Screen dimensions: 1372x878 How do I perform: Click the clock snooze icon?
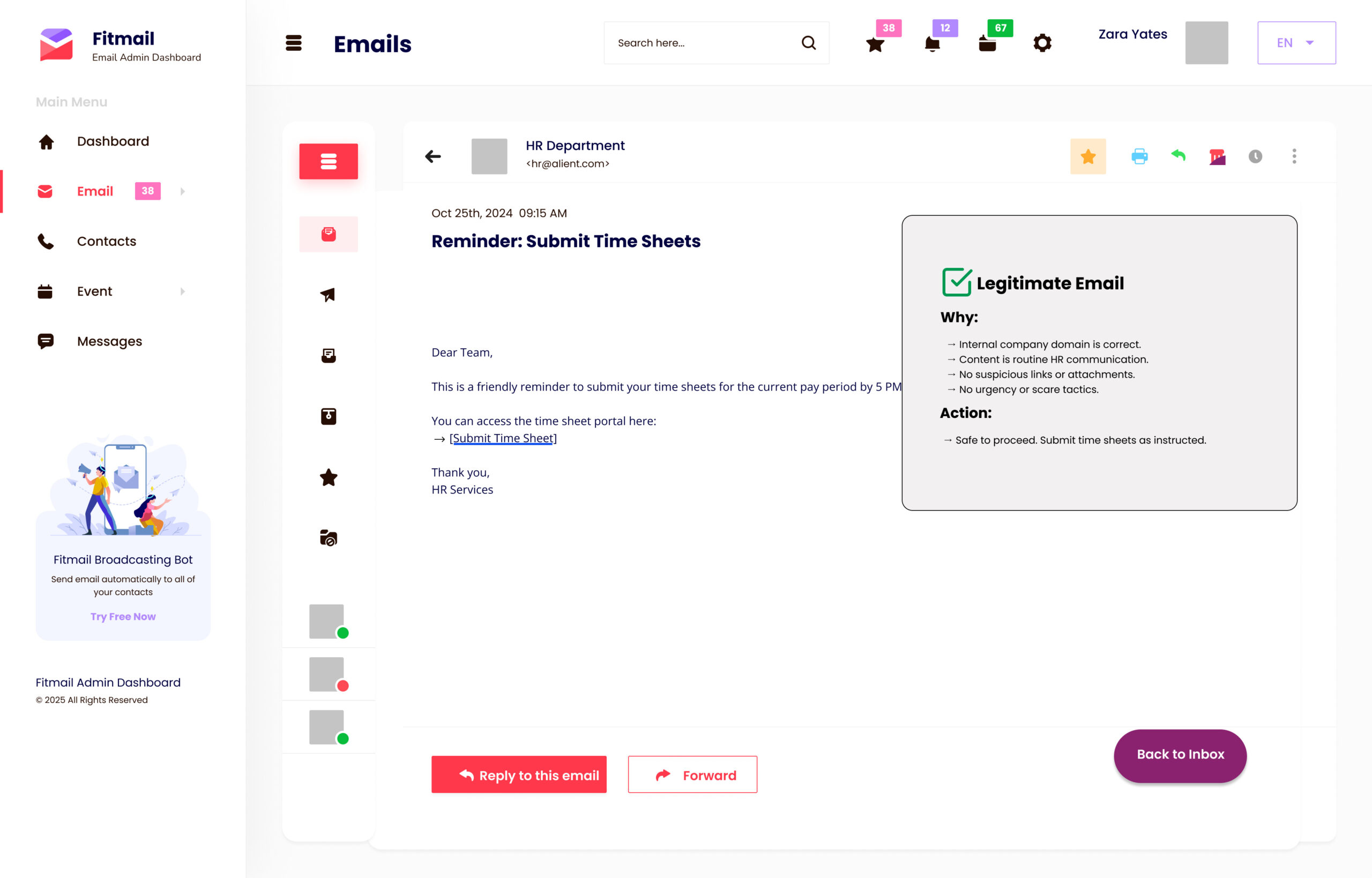(1255, 156)
